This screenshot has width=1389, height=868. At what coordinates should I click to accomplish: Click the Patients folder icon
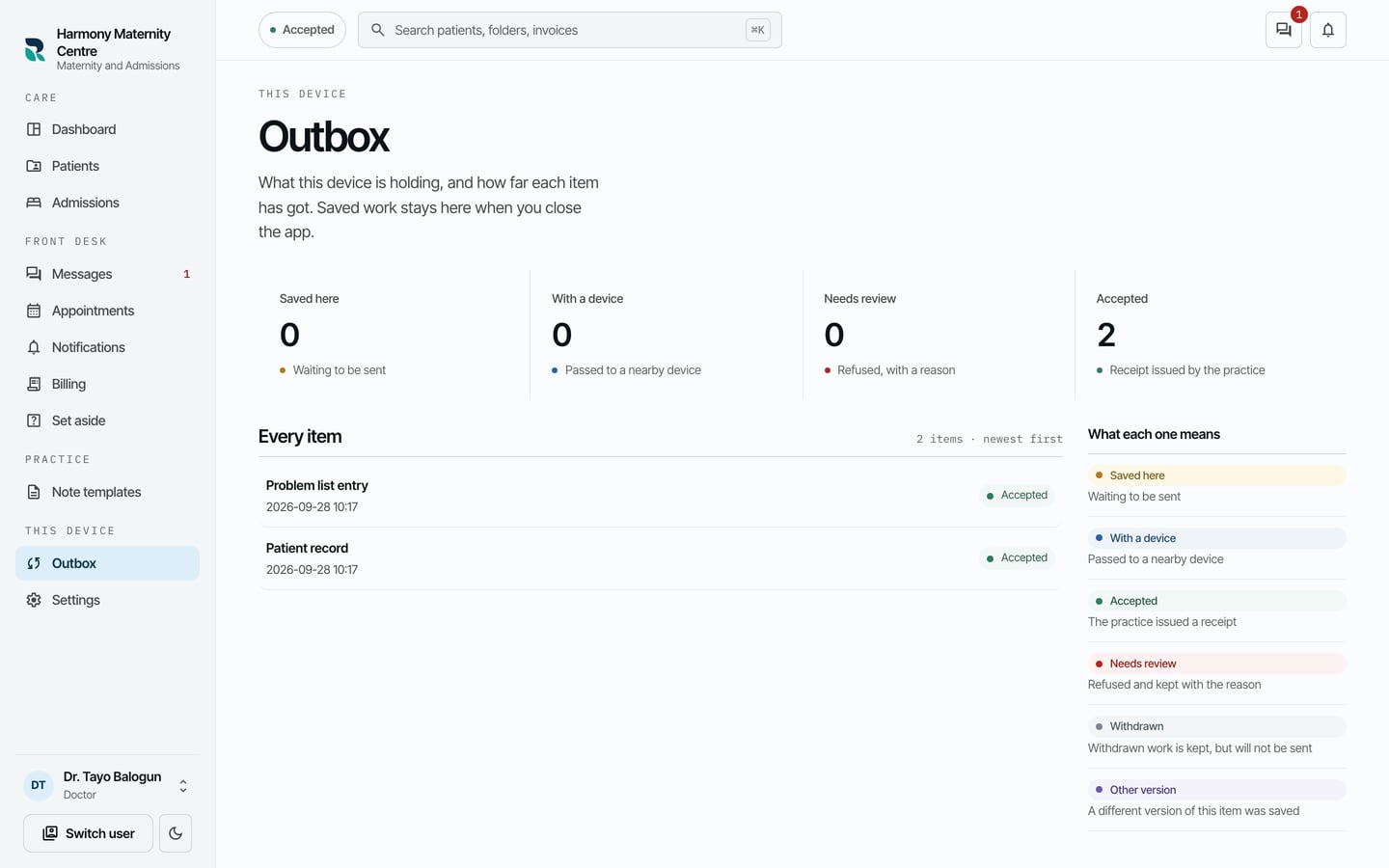tap(34, 166)
